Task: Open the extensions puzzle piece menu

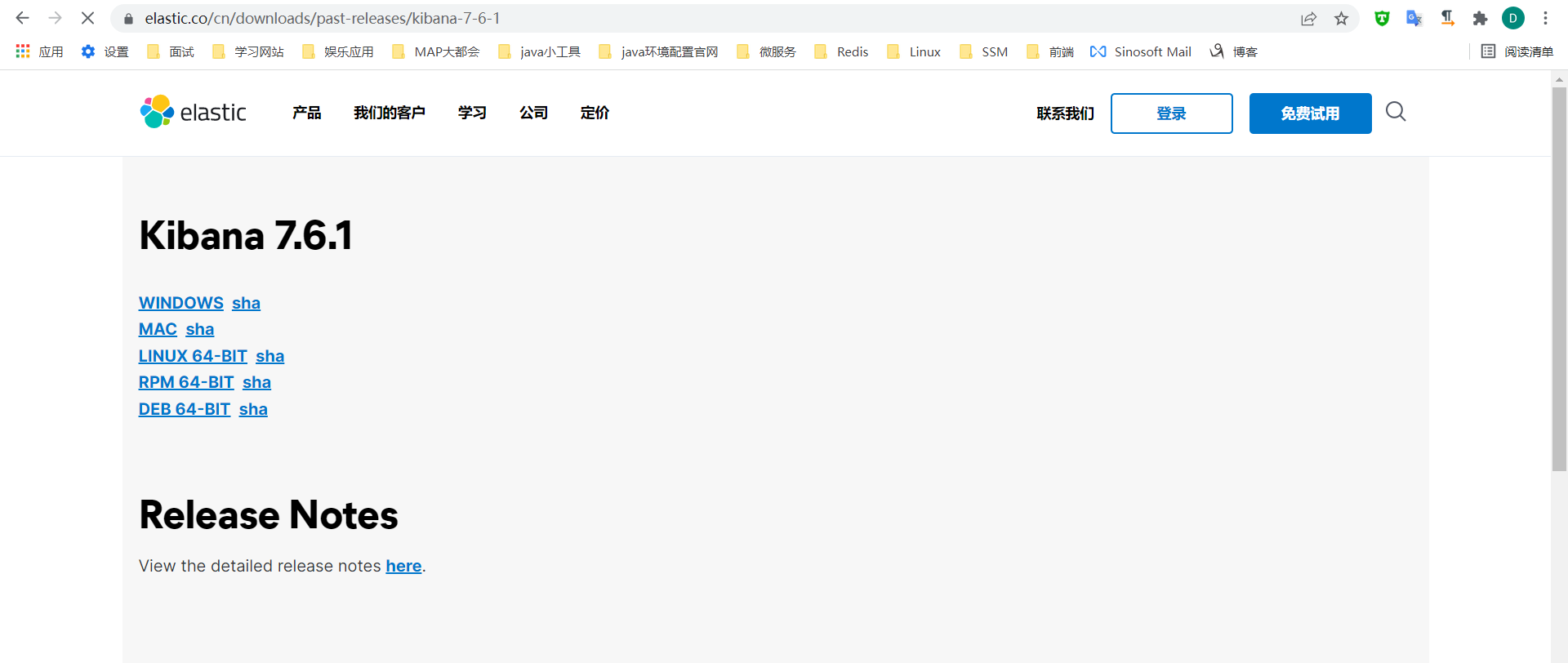Action: (1480, 18)
